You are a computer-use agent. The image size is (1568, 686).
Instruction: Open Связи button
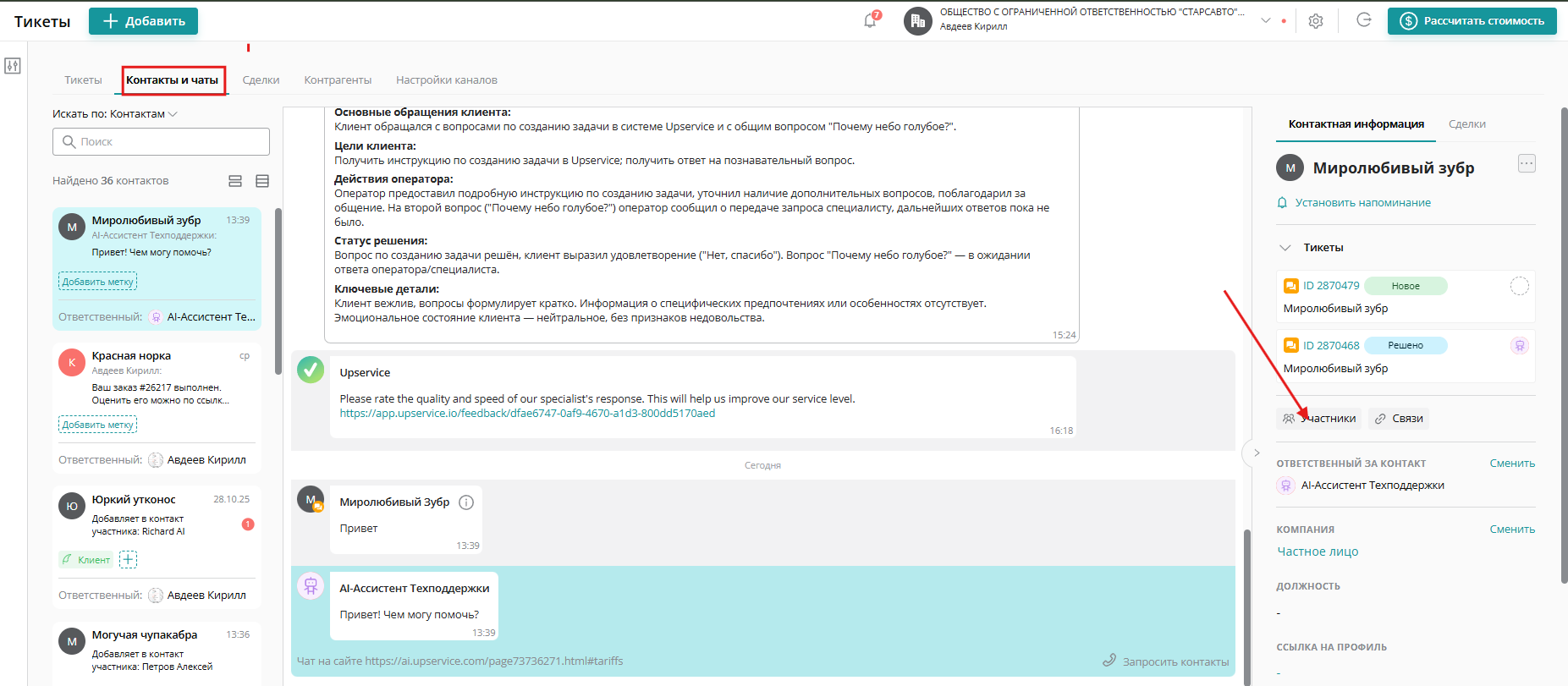click(x=1399, y=419)
